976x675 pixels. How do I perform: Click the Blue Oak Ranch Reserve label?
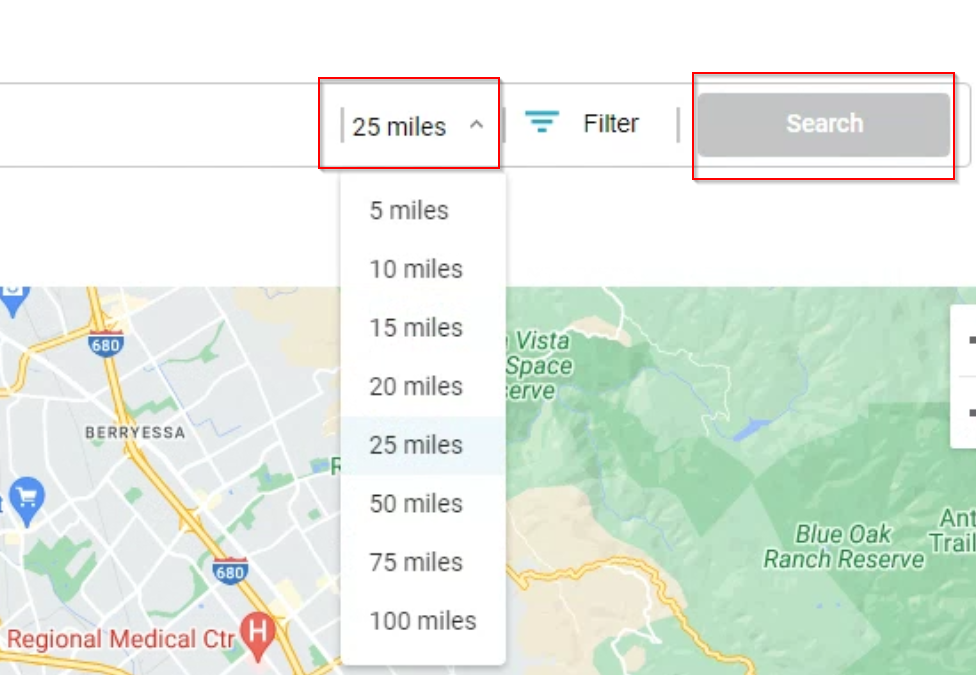pyautogui.click(x=844, y=547)
